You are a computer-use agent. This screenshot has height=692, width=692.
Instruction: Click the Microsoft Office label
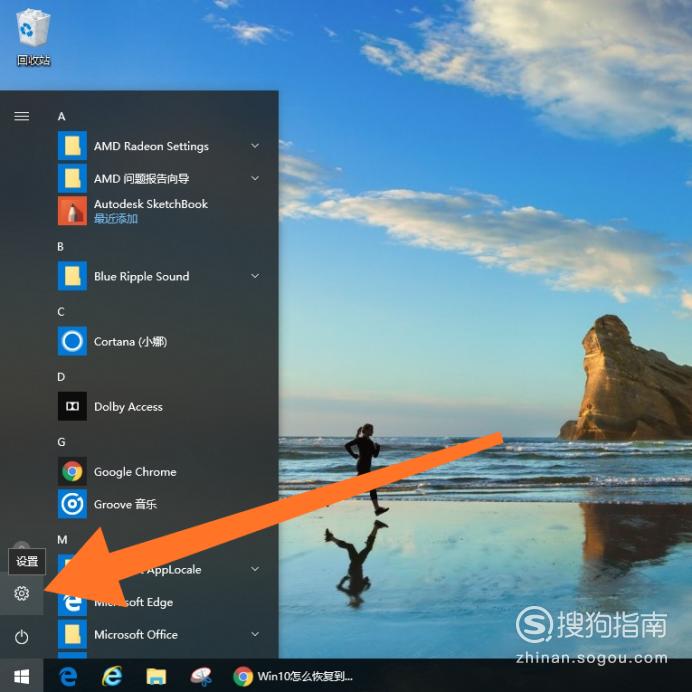click(x=136, y=635)
